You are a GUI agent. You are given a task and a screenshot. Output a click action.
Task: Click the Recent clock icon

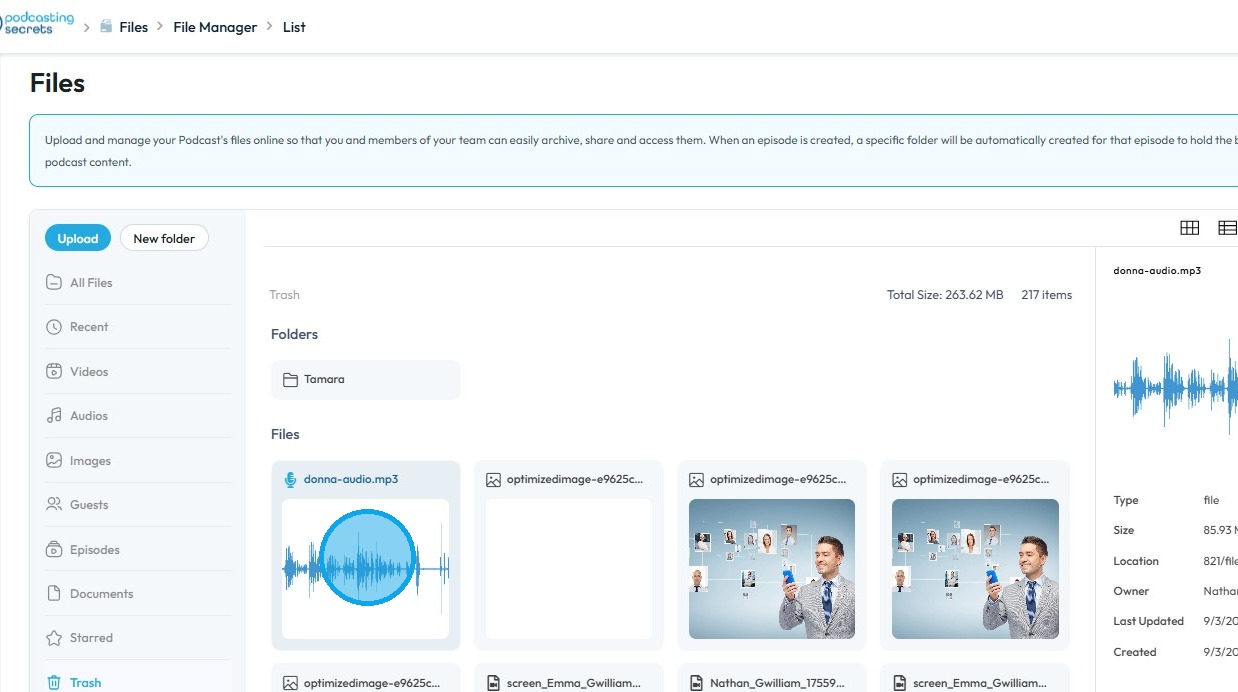pos(54,327)
